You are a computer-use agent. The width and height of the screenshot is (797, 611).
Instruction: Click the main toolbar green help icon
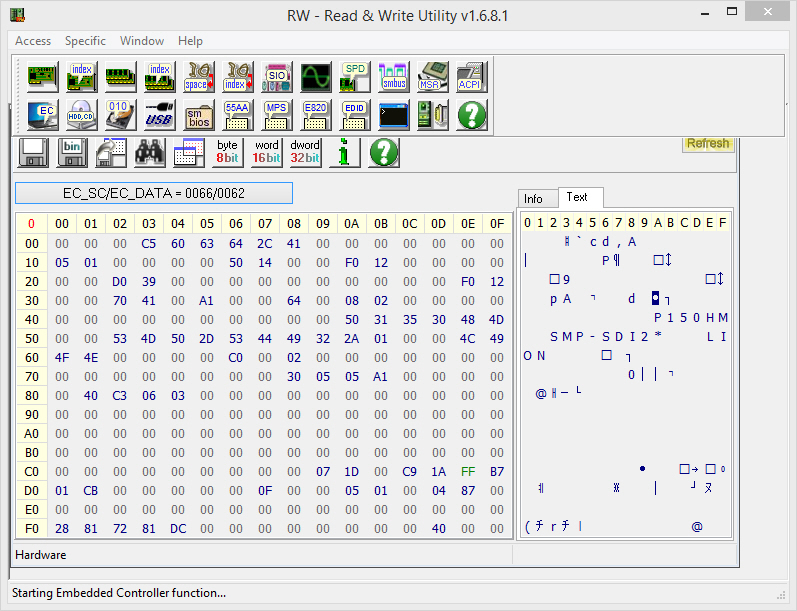coord(472,115)
